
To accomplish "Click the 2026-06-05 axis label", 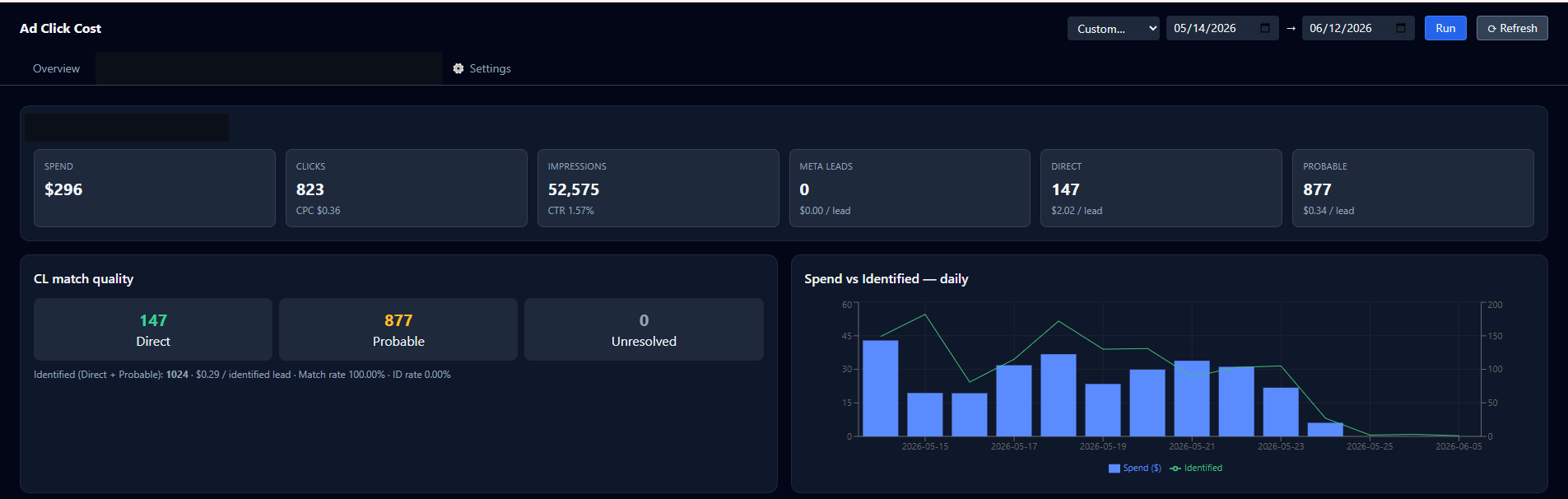I will click(x=1459, y=446).
